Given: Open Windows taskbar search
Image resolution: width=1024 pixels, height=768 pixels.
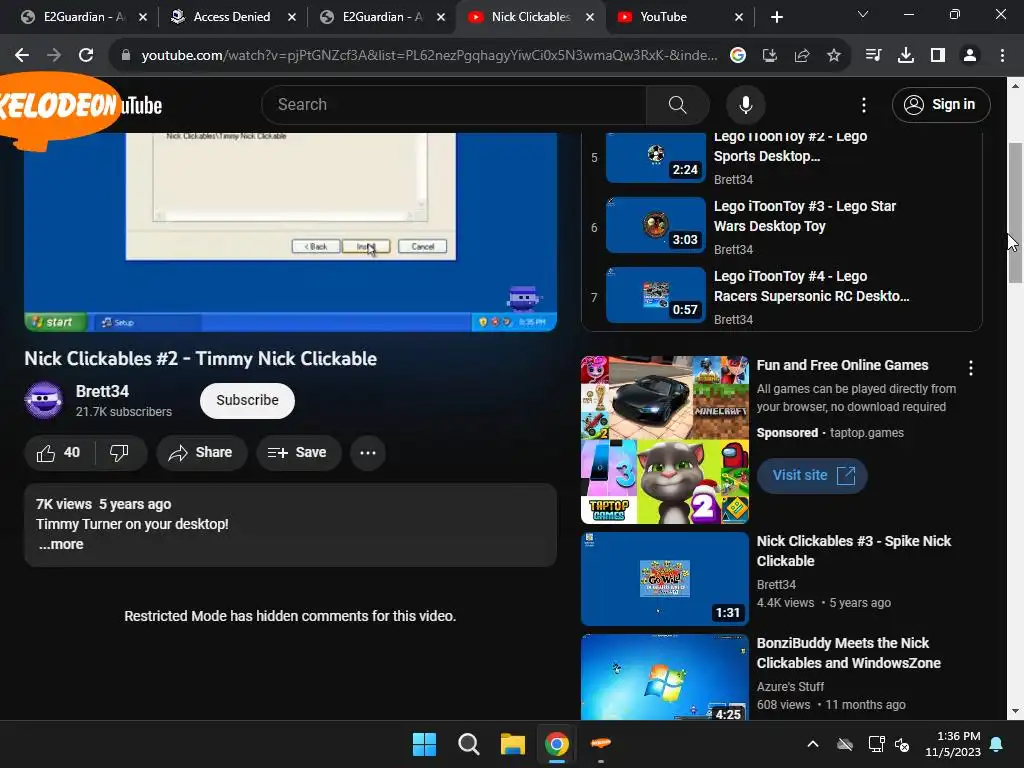Looking at the screenshot, I should point(468,744).
